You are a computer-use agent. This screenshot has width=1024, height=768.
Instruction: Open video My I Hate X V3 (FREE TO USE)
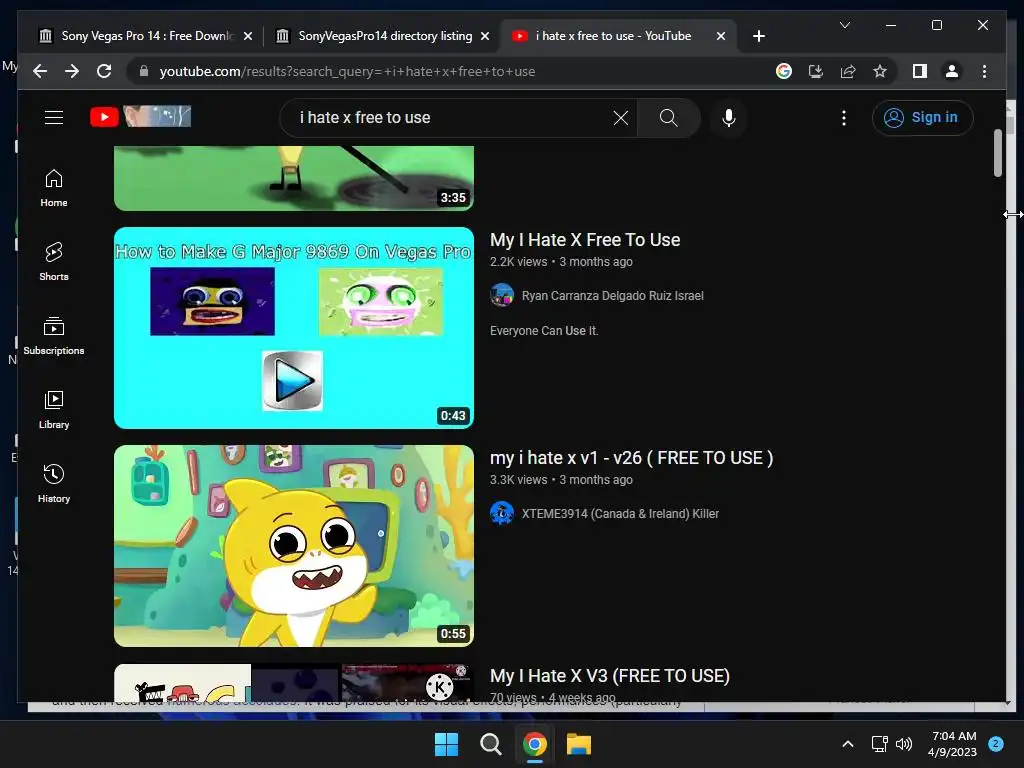pyautogui.click(x=609, y=676)
